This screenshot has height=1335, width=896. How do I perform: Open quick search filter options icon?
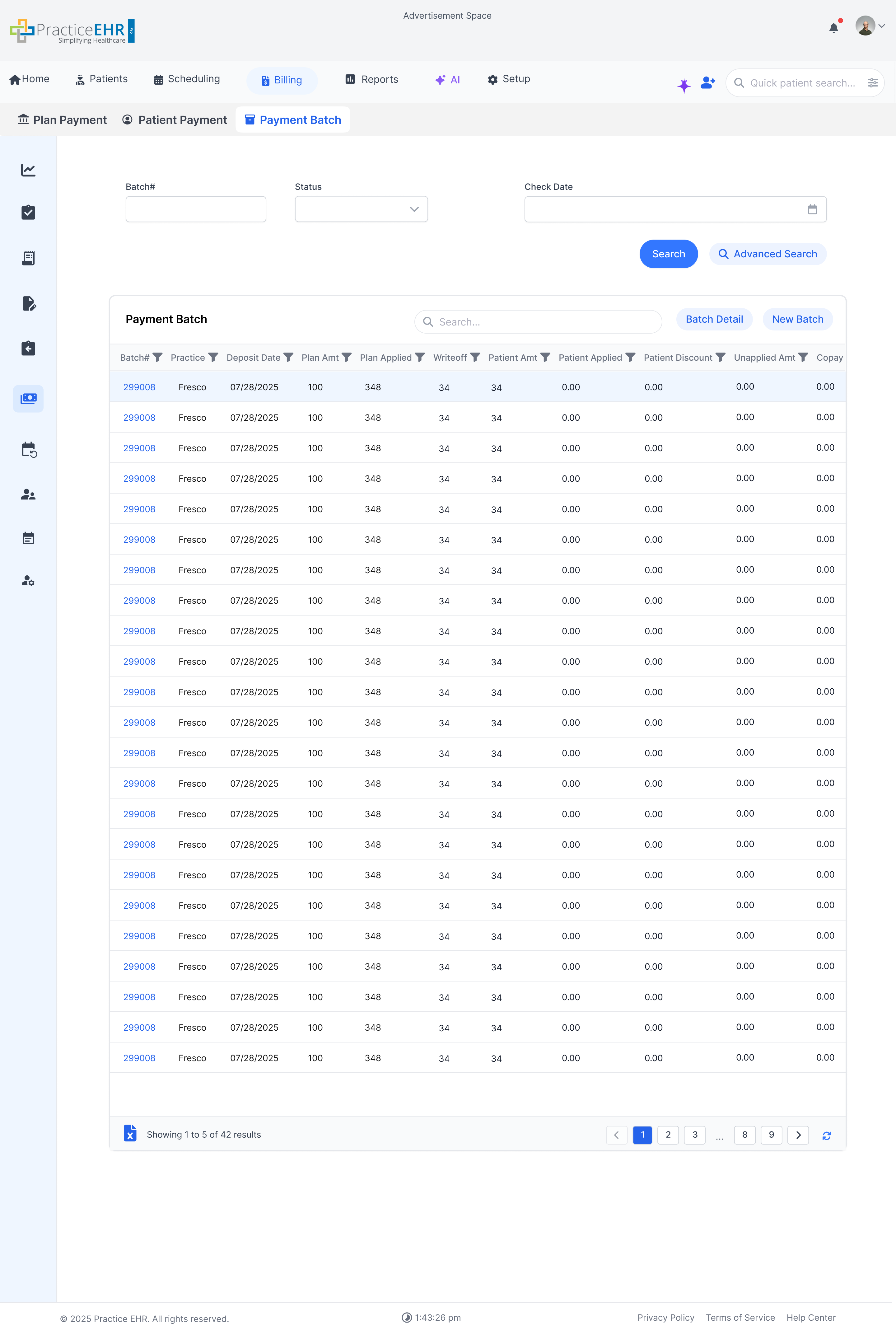click(x=873, y=83)
